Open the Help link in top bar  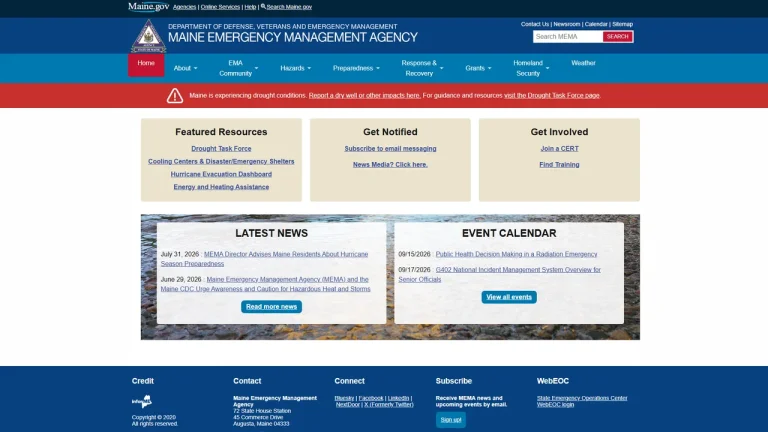coord(250,7)
